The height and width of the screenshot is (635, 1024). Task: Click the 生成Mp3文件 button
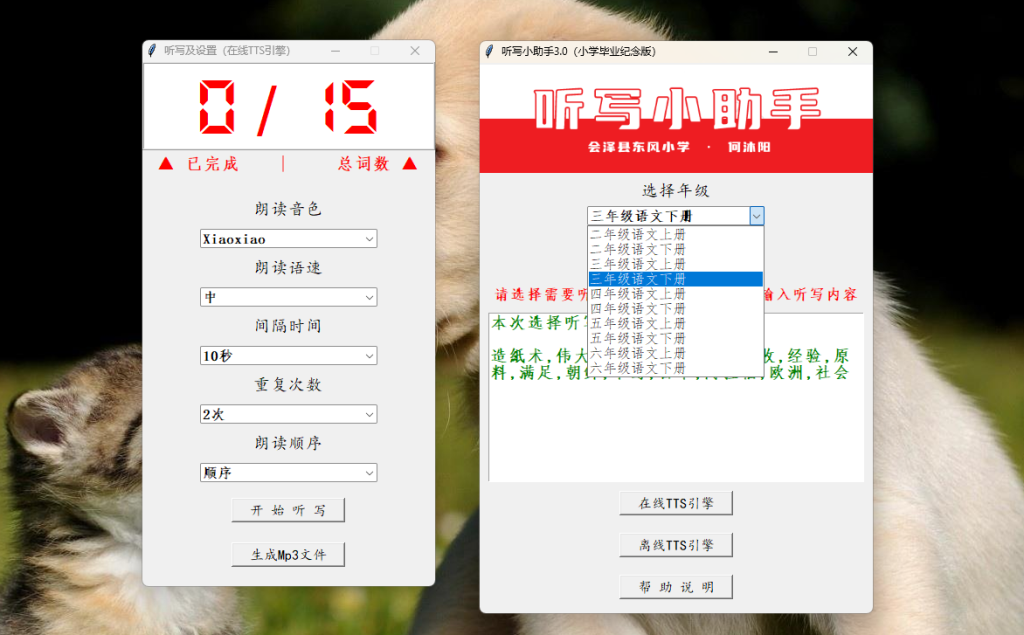click(x=288, y=552)
